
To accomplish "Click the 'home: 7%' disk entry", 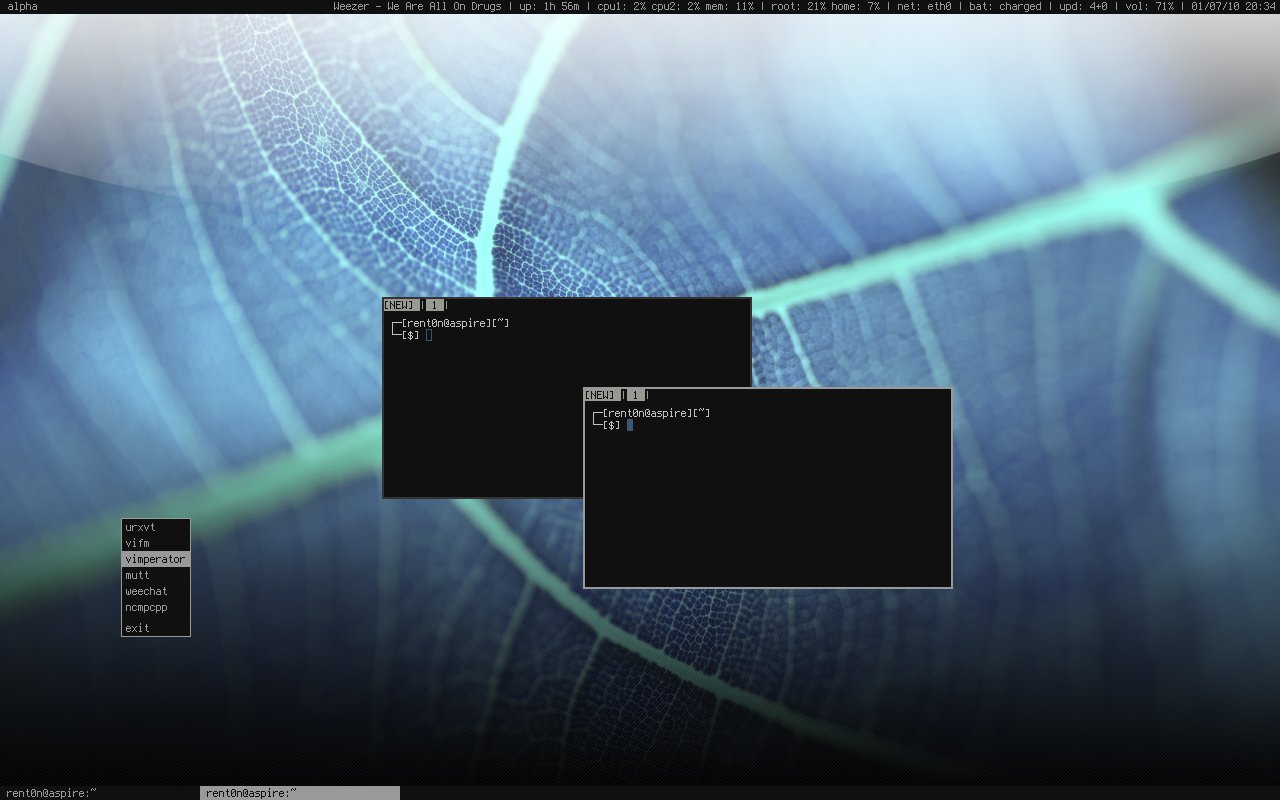I will pyautogui.click(x=856, y=6).
